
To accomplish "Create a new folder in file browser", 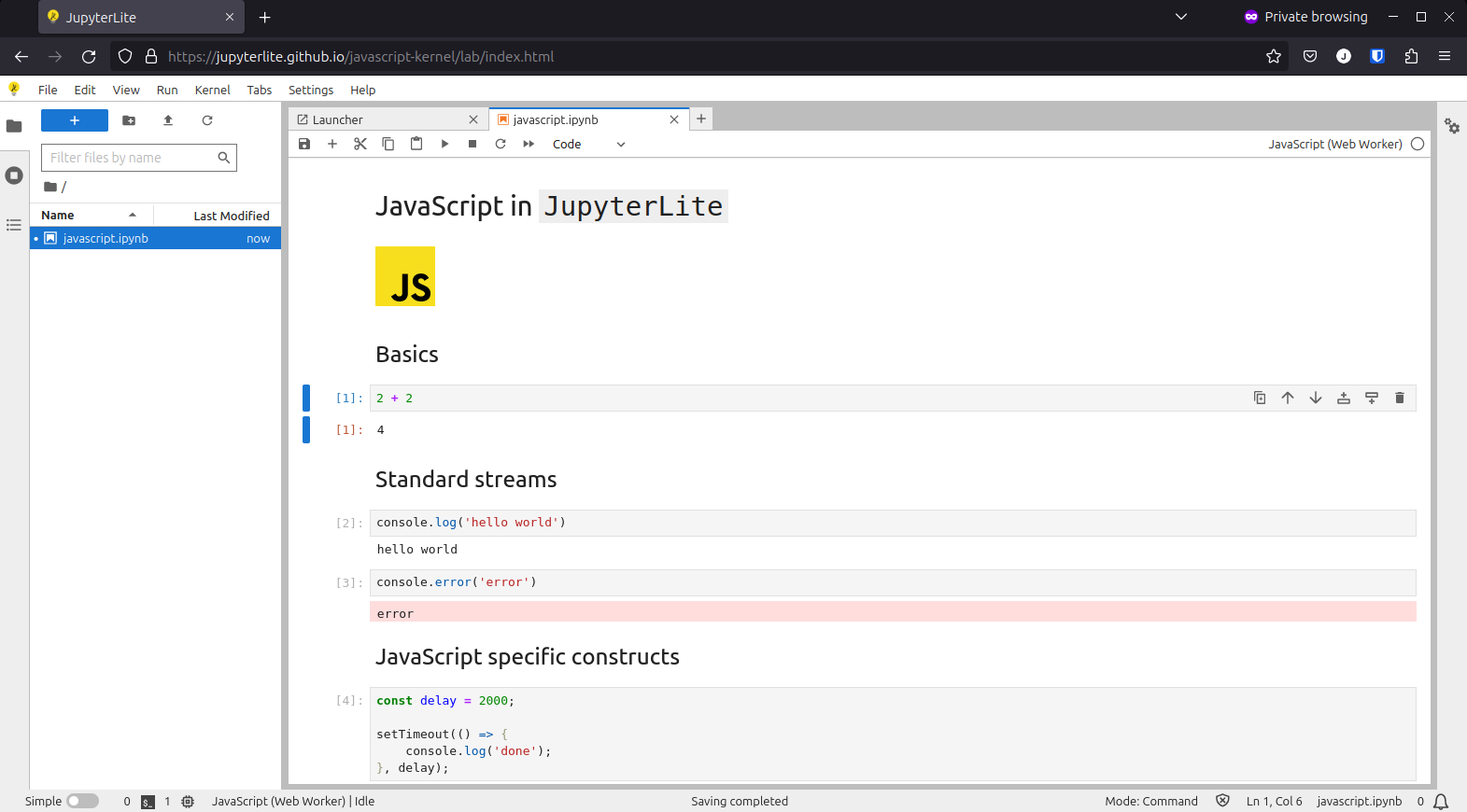I will tap(129, 120).
